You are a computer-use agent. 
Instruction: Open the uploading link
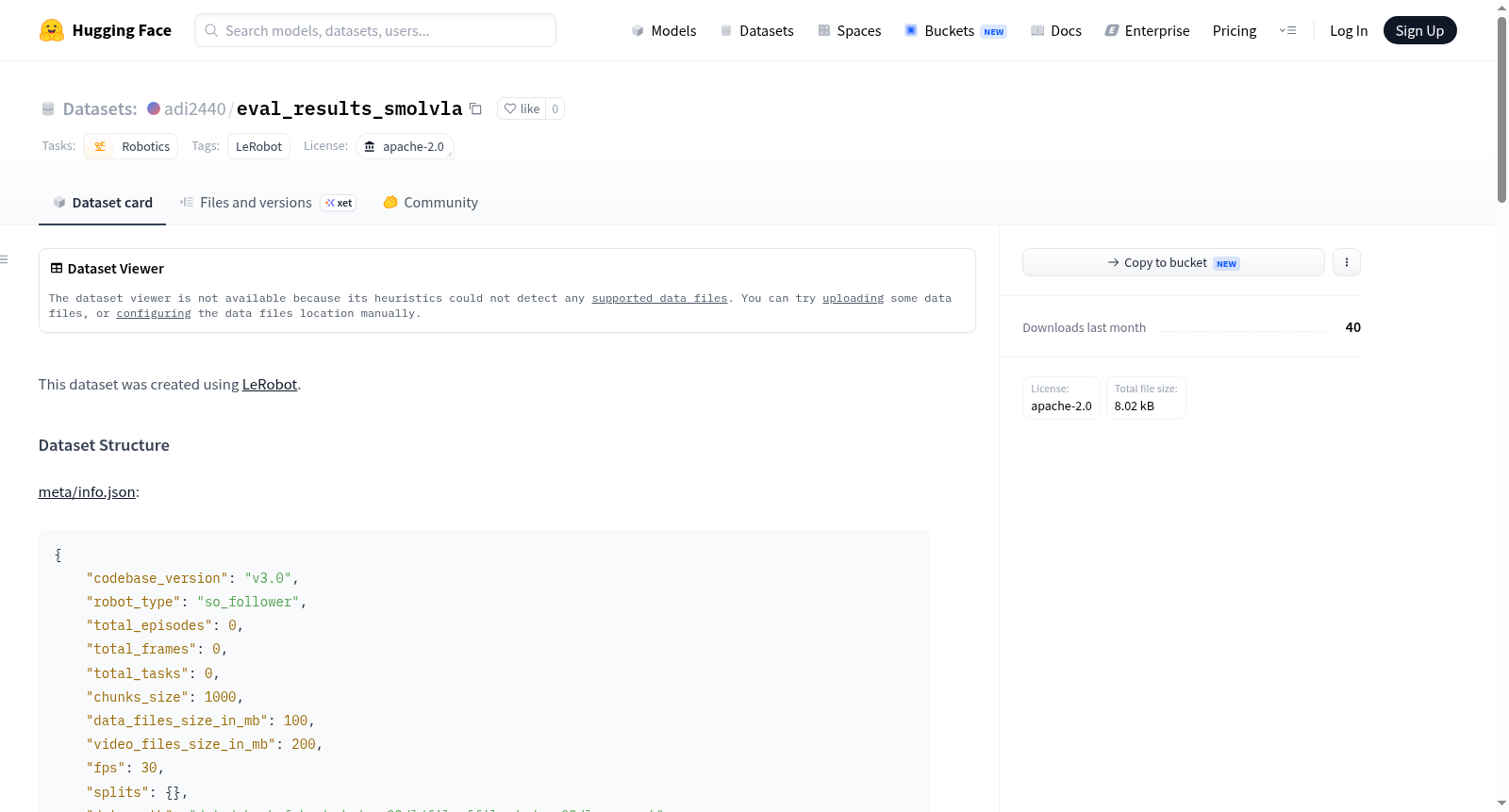[x=853, y=298]
